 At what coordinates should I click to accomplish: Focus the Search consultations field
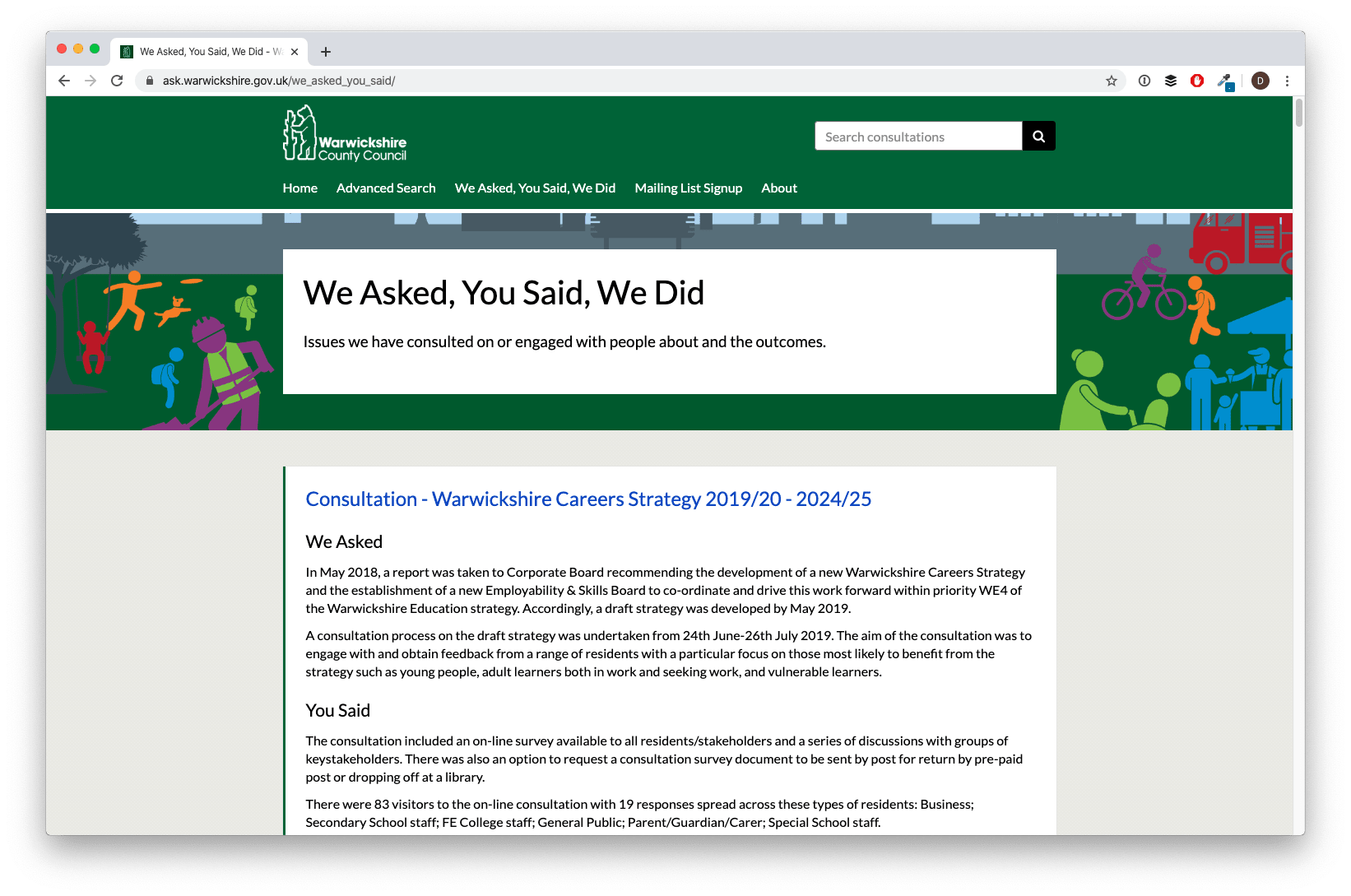click(918, 137)
